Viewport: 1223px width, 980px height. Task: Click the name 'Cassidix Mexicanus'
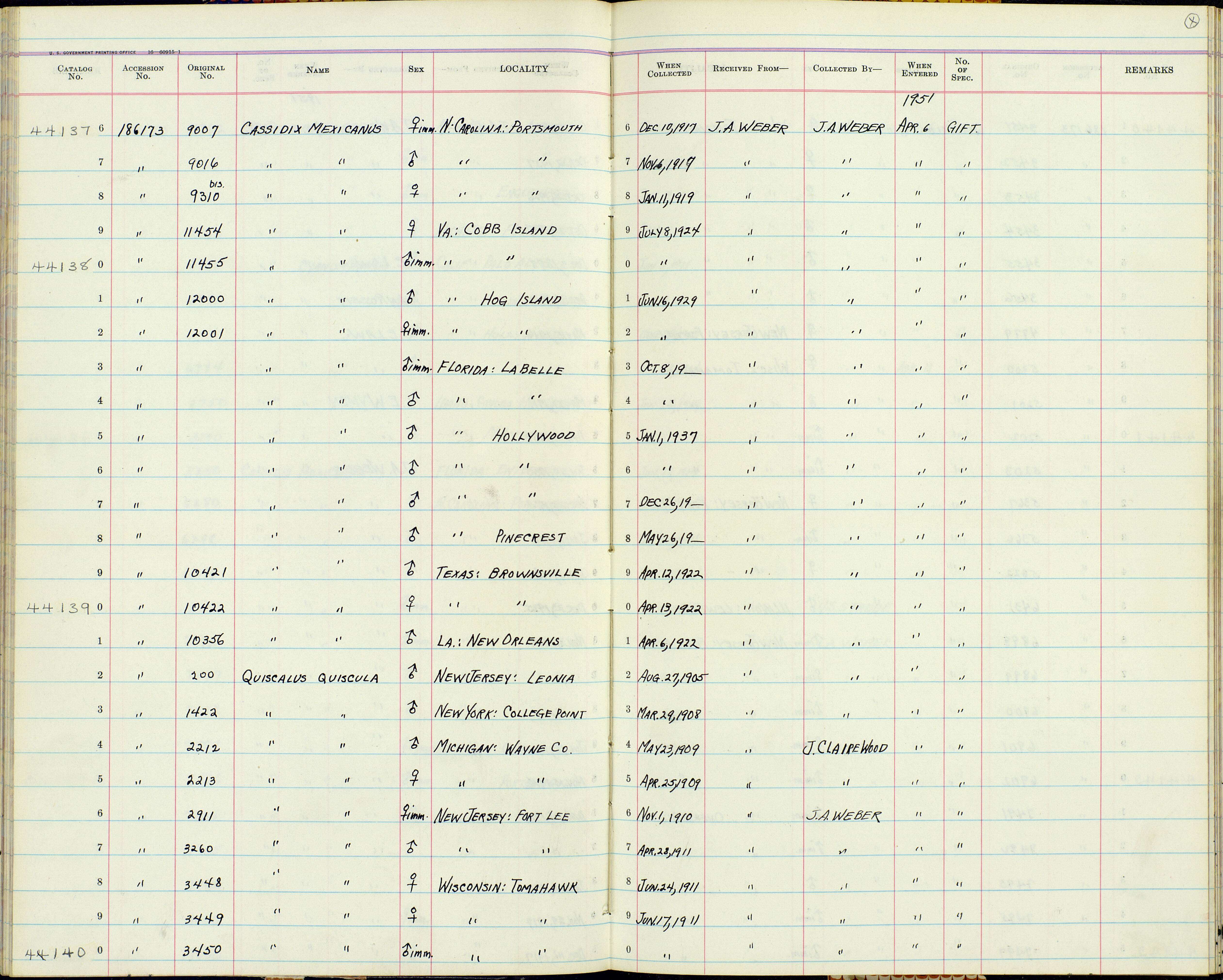[311, 129]
